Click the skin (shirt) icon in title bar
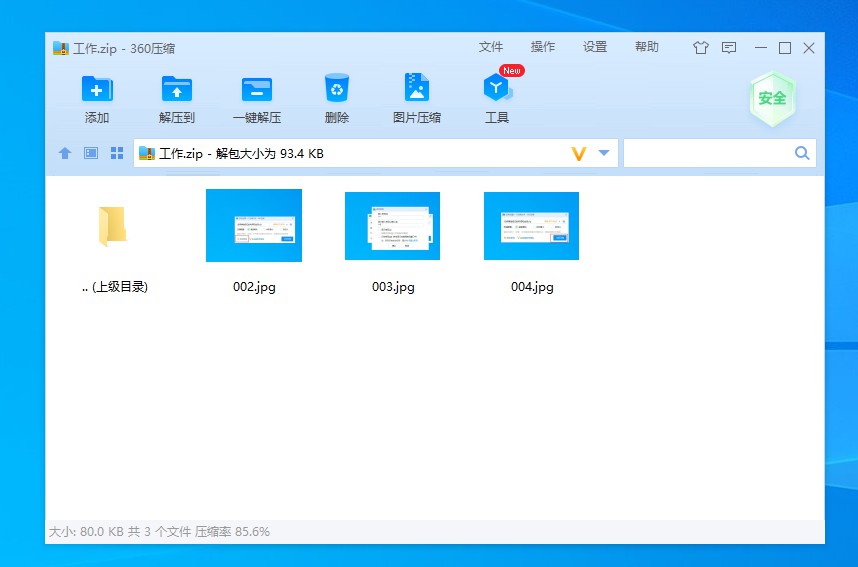The width and height of the screenshot is (858, 567). (700, 47)
